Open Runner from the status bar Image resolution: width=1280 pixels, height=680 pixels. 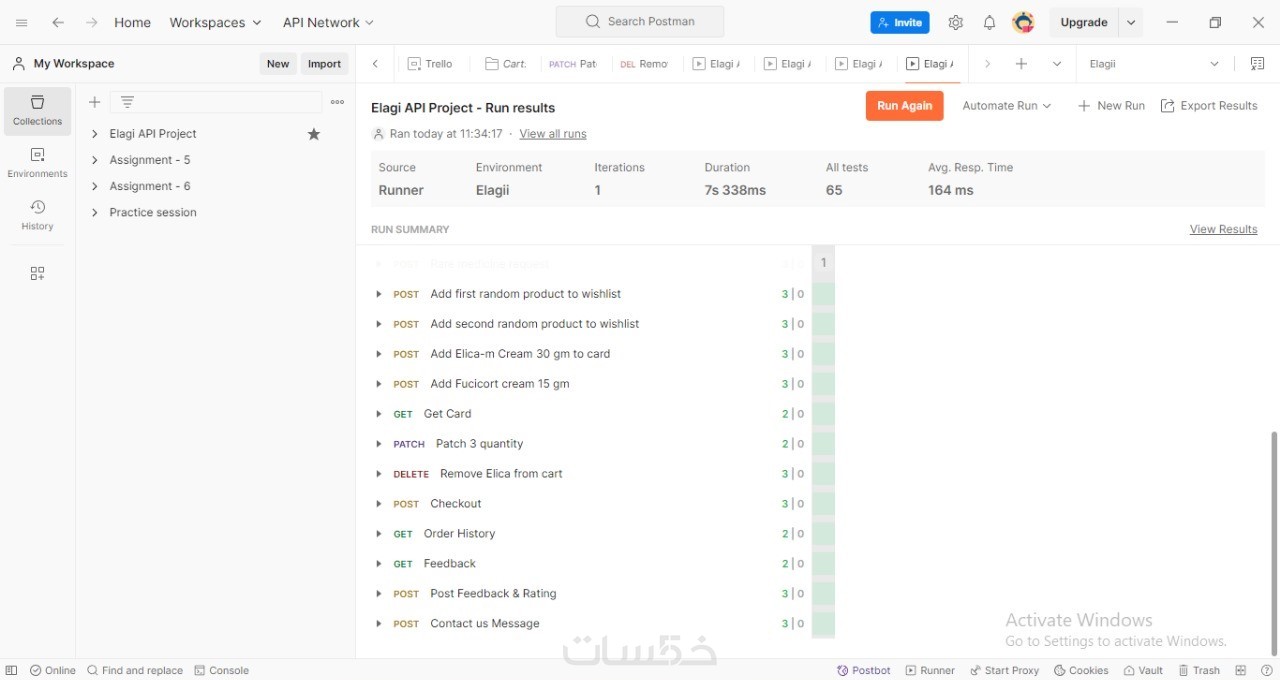(x=930, y=671)
